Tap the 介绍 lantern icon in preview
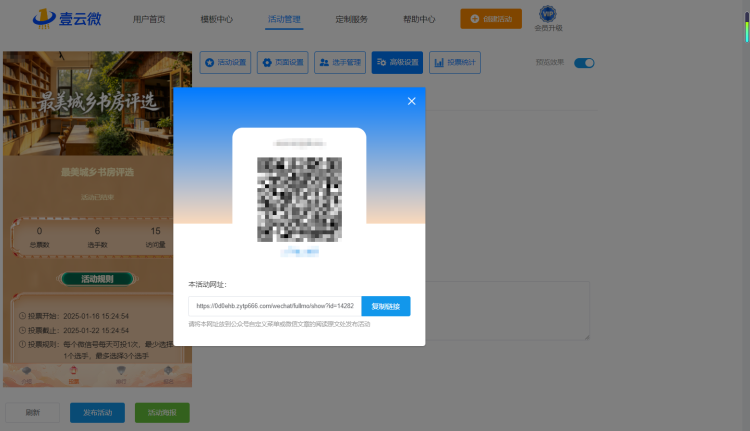750x431 pixels. click(x=27, y=371)
